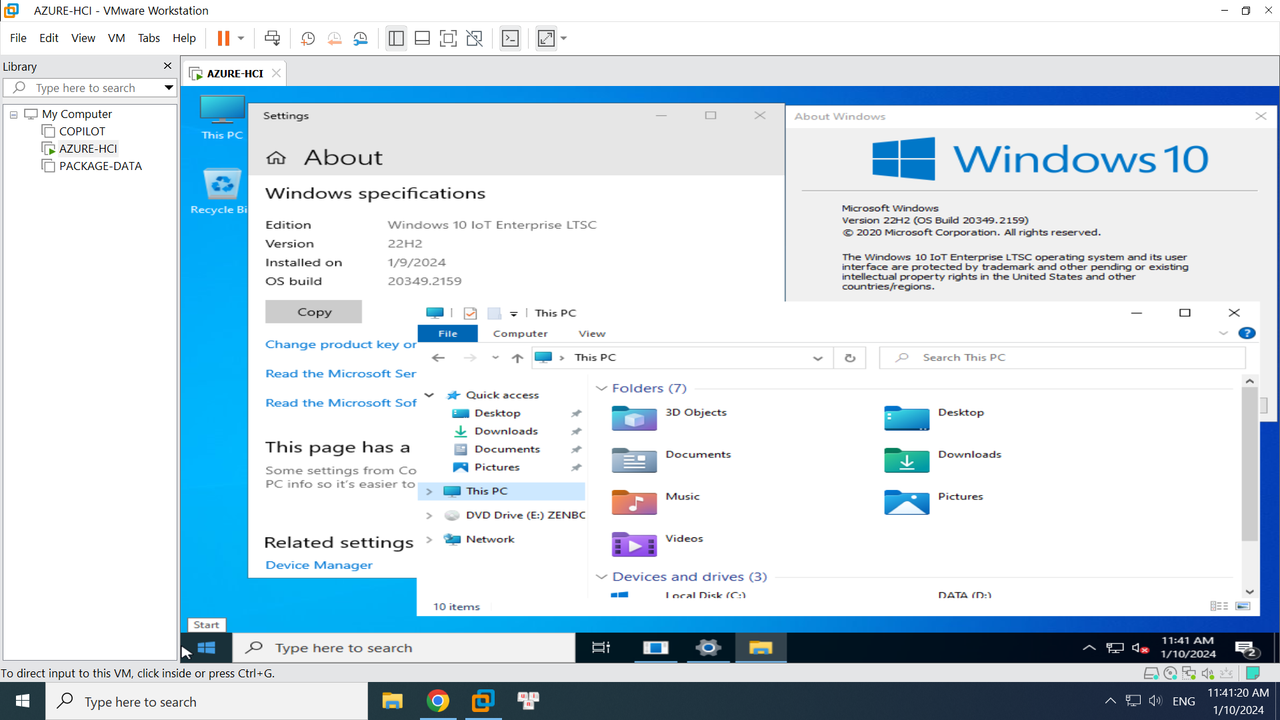Open the VMware snapshot manager

tap(360, 38)
